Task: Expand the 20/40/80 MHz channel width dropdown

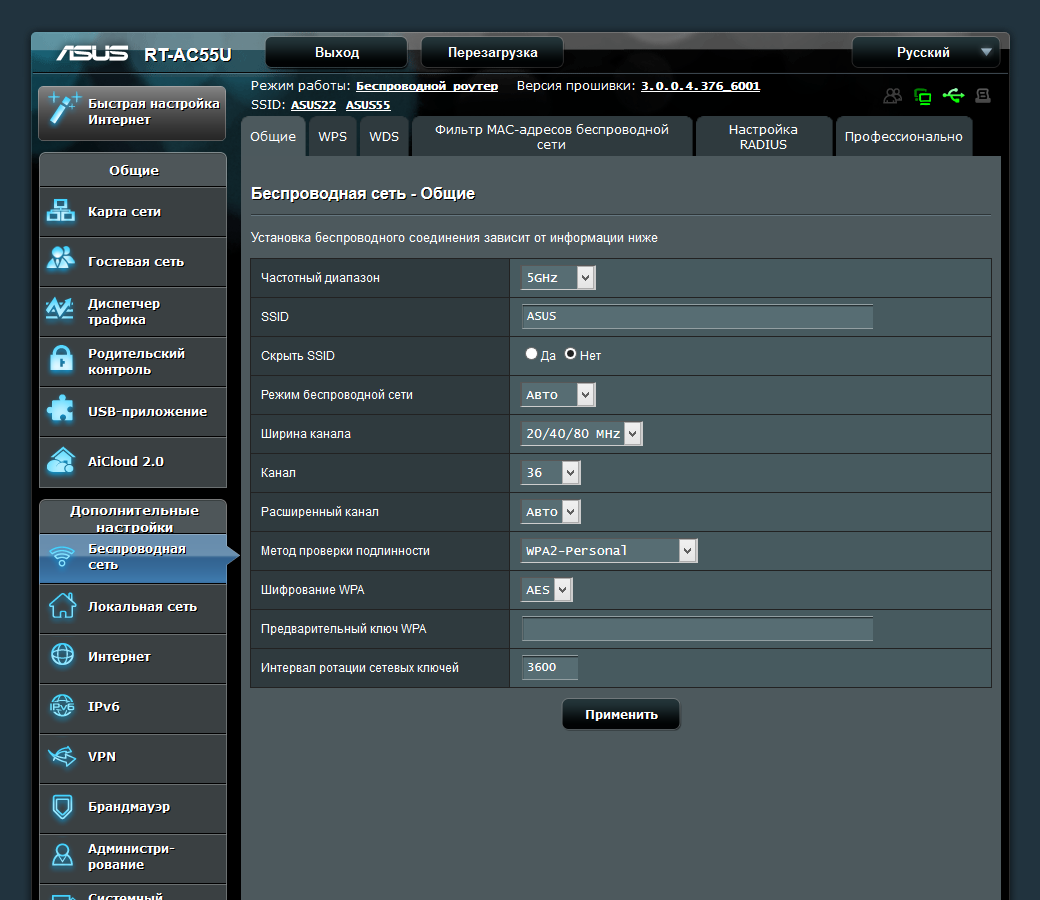Action: pos(581,433)
